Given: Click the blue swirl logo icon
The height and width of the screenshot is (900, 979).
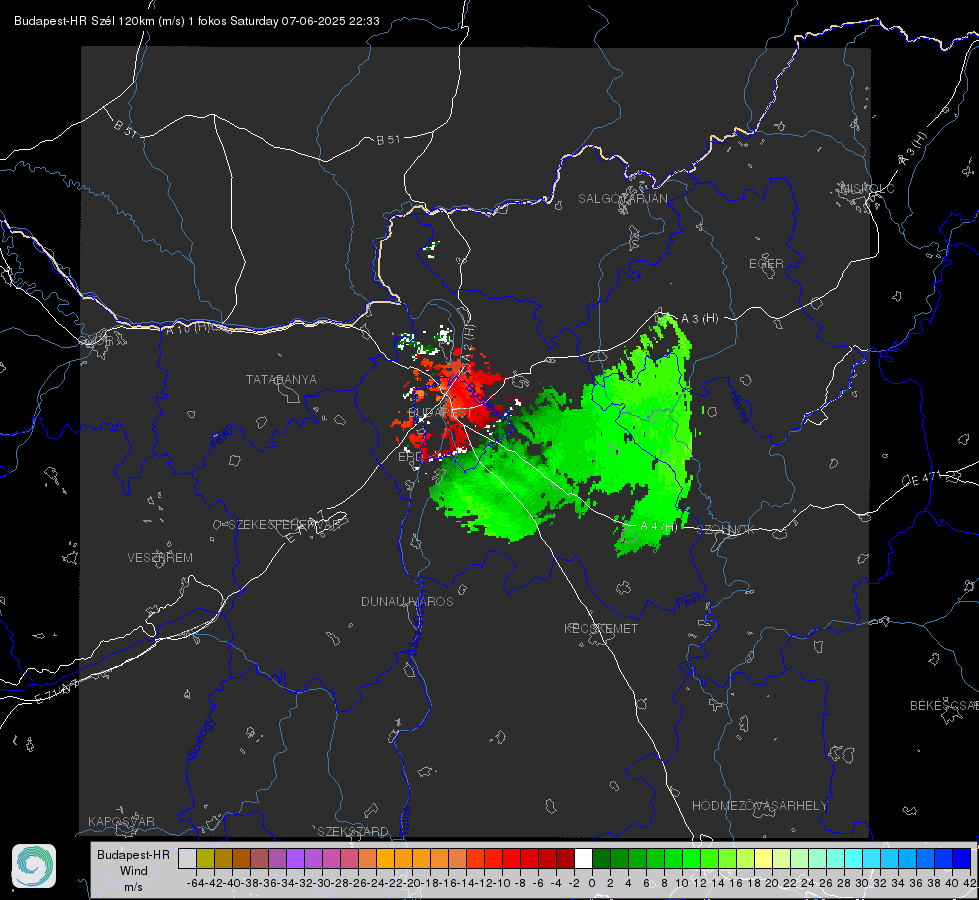Looking at the screenshot, I should 34,866.
